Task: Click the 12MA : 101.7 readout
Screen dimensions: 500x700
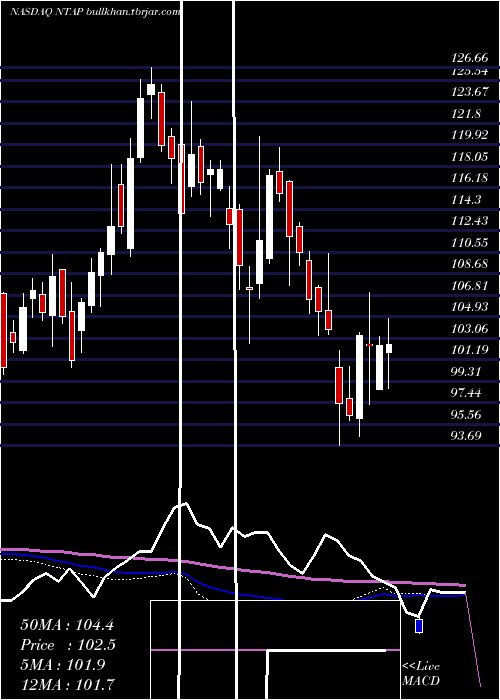Action: click(67, 684)
